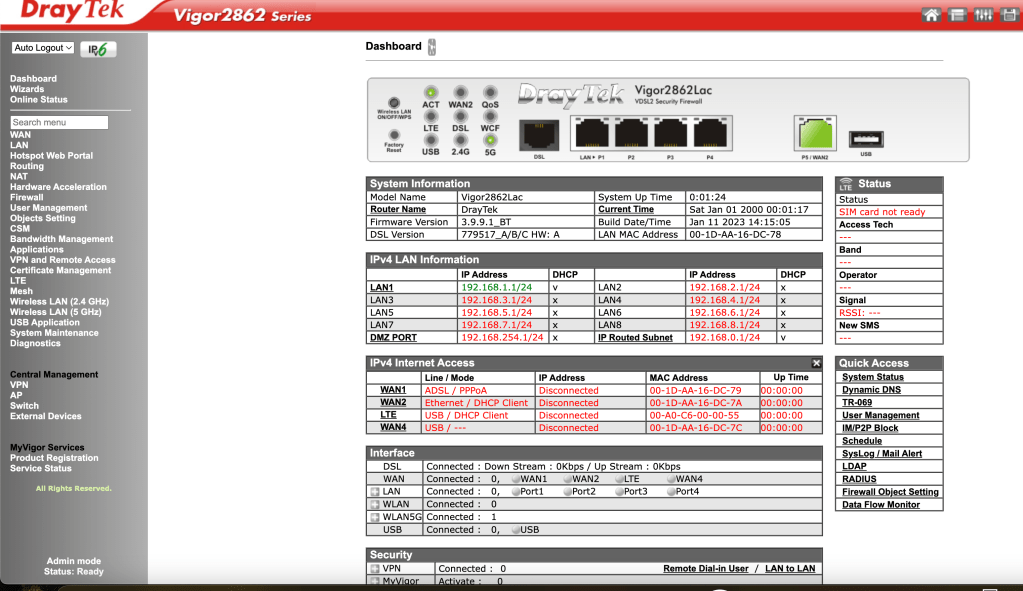Open Wireless LAN (5 GHz) menu
Viewport: 1023px width, 591px height.
click(x=55, y=312)
